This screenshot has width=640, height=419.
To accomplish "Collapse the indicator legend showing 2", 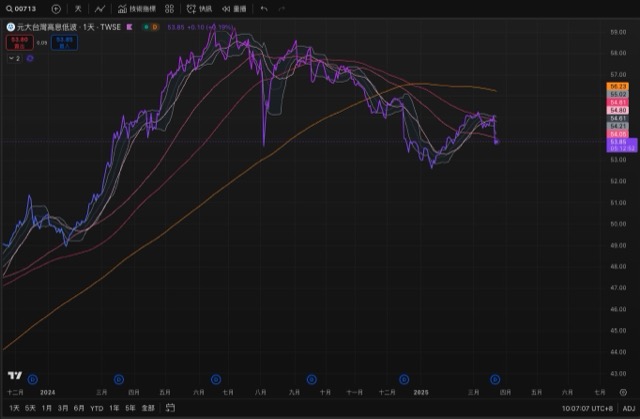I will click(x=15, y=58).
